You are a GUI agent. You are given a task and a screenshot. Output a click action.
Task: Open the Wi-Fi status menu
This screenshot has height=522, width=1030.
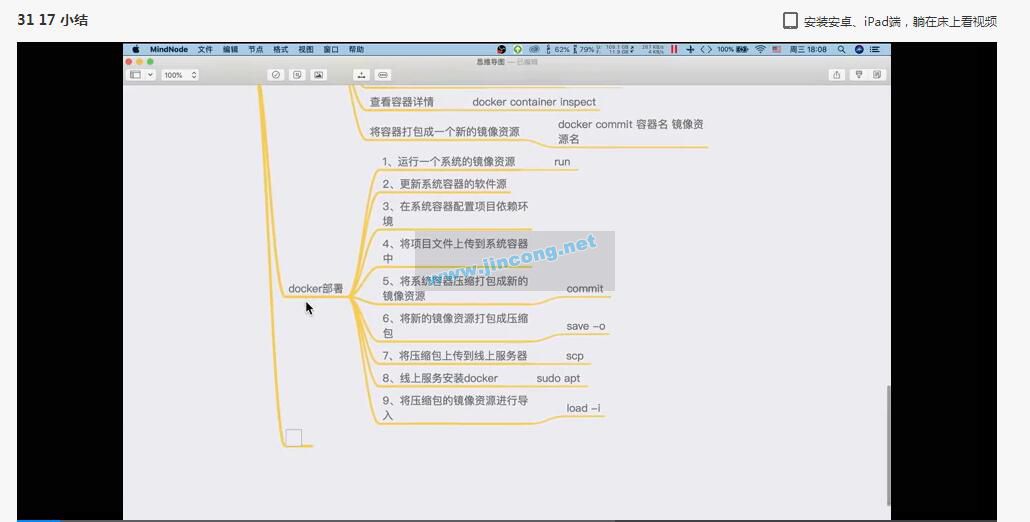click(x=760, y=49)
